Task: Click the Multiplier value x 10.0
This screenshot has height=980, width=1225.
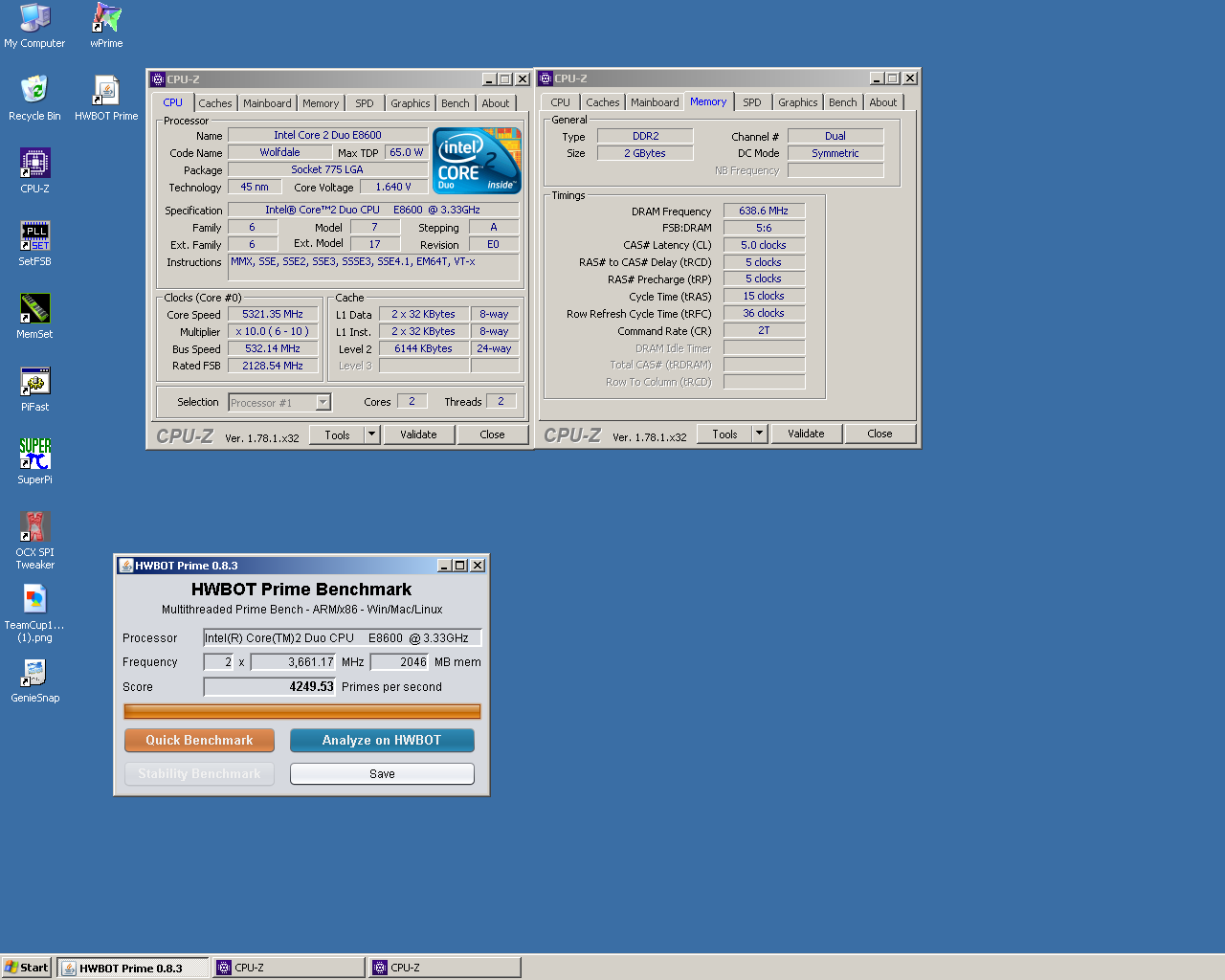Action: [x=273, y=331]
